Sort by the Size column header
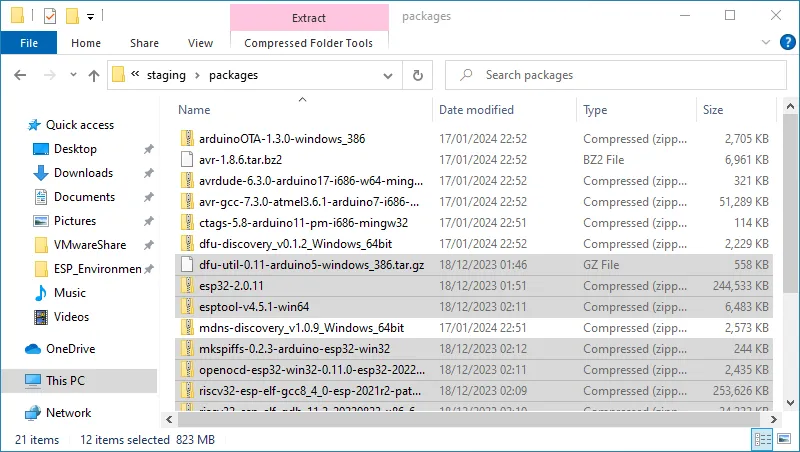The height and width of the screenshot is (452, 800). pyautogui.click(x=713, y=110)
